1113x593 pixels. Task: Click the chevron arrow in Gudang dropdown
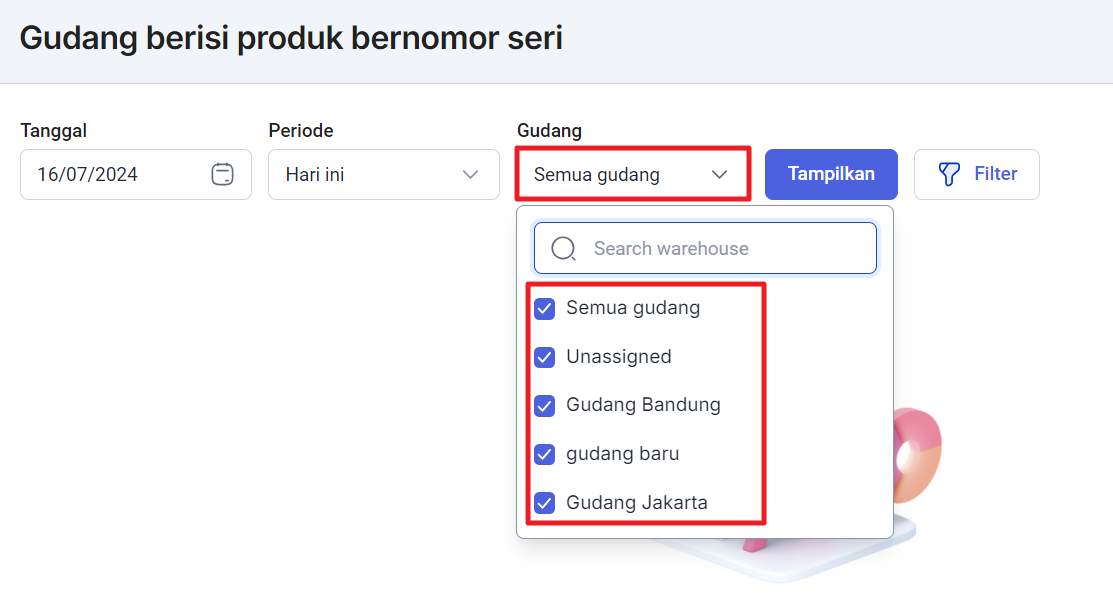pyautogui.click(x=719, y=175)
